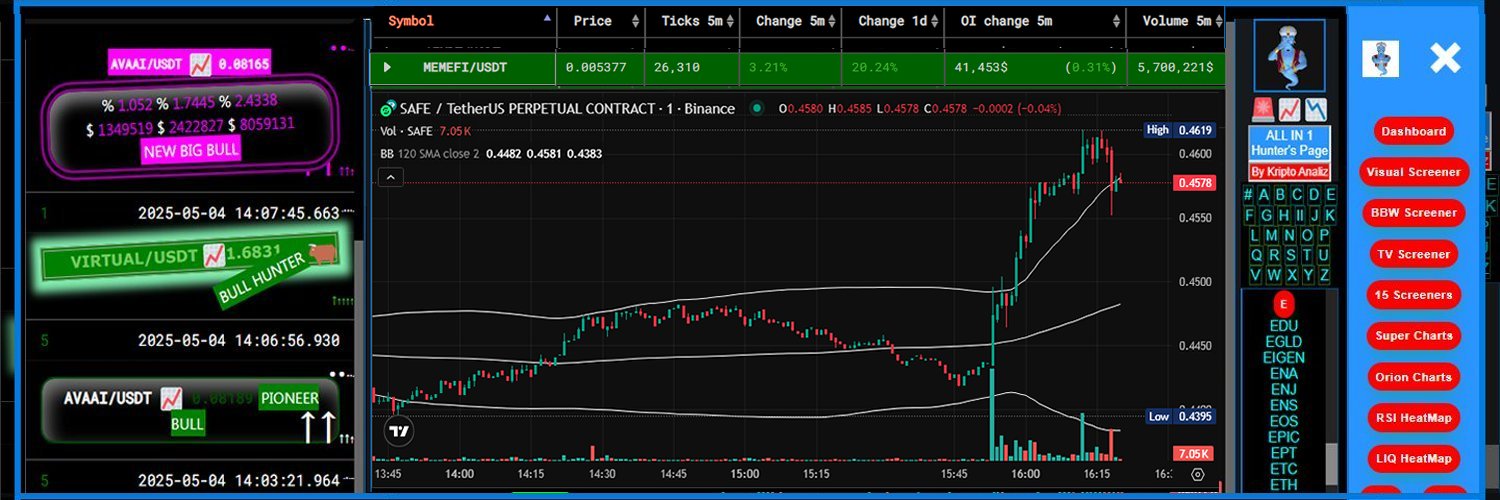
Task: Click the chart icon on the AVAAI/USDT PIONEER card
Action: tap(171, 398)
